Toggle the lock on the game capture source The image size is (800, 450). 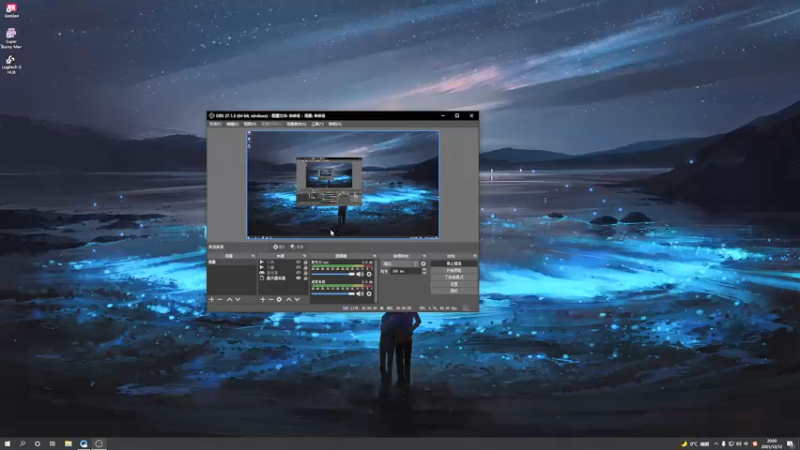click(x=306, y=273)
